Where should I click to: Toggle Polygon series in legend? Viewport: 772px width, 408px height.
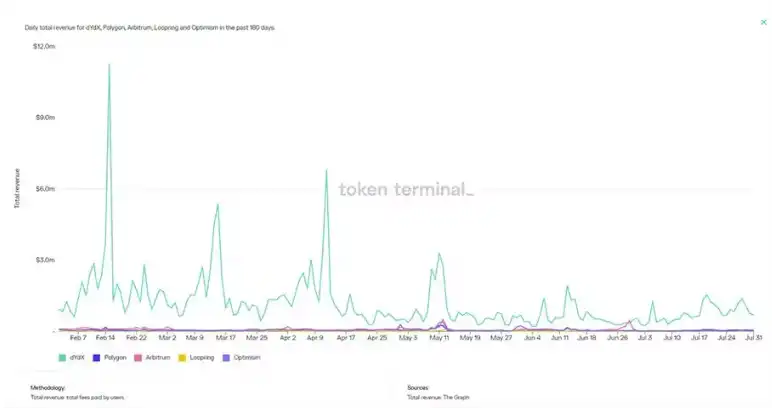point(110,358)
